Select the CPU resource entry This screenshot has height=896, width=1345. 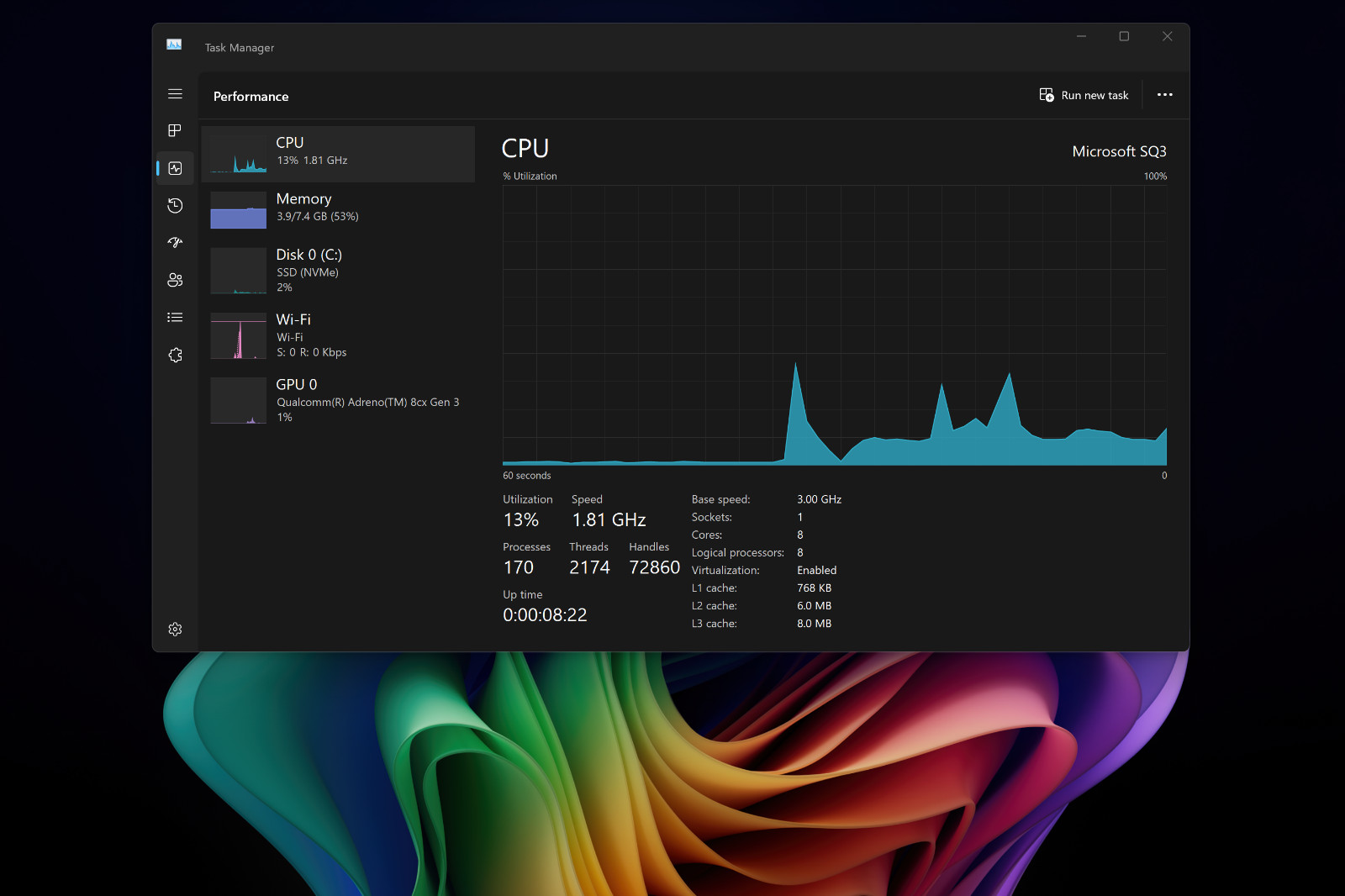click(x=338, y=154)
